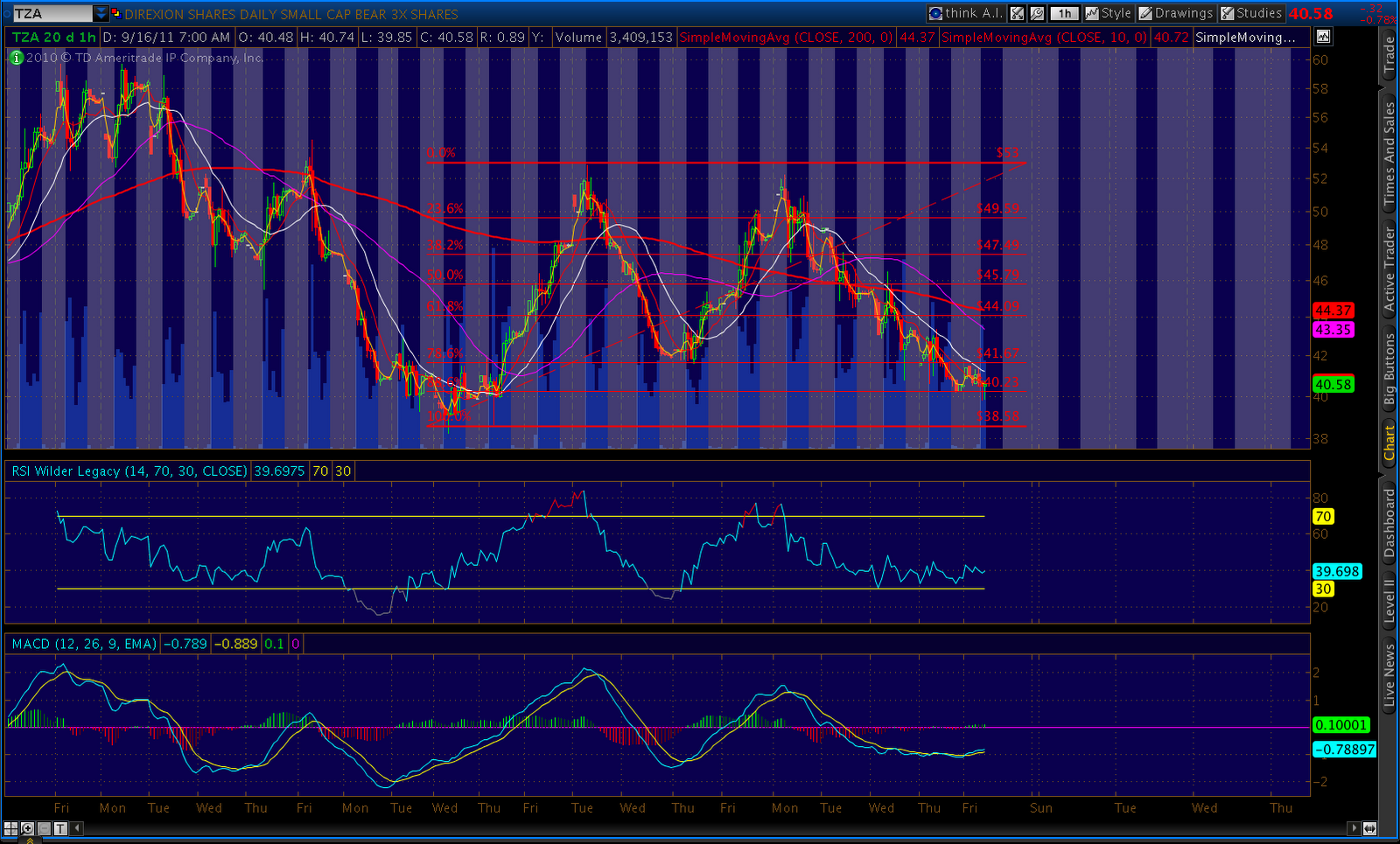Click the SimpleMovingAvg (CLOSE, 10, 0) label

(1044, 37)
